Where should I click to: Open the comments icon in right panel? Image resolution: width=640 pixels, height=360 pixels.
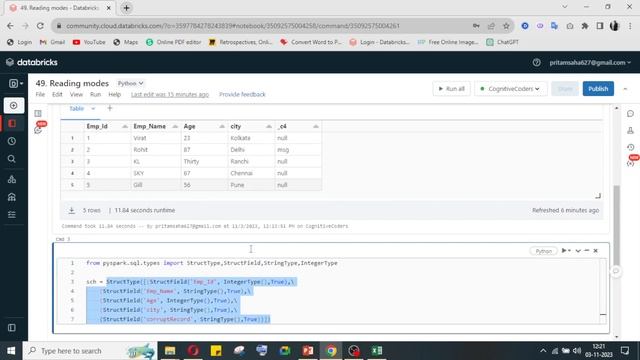point(631,114)
